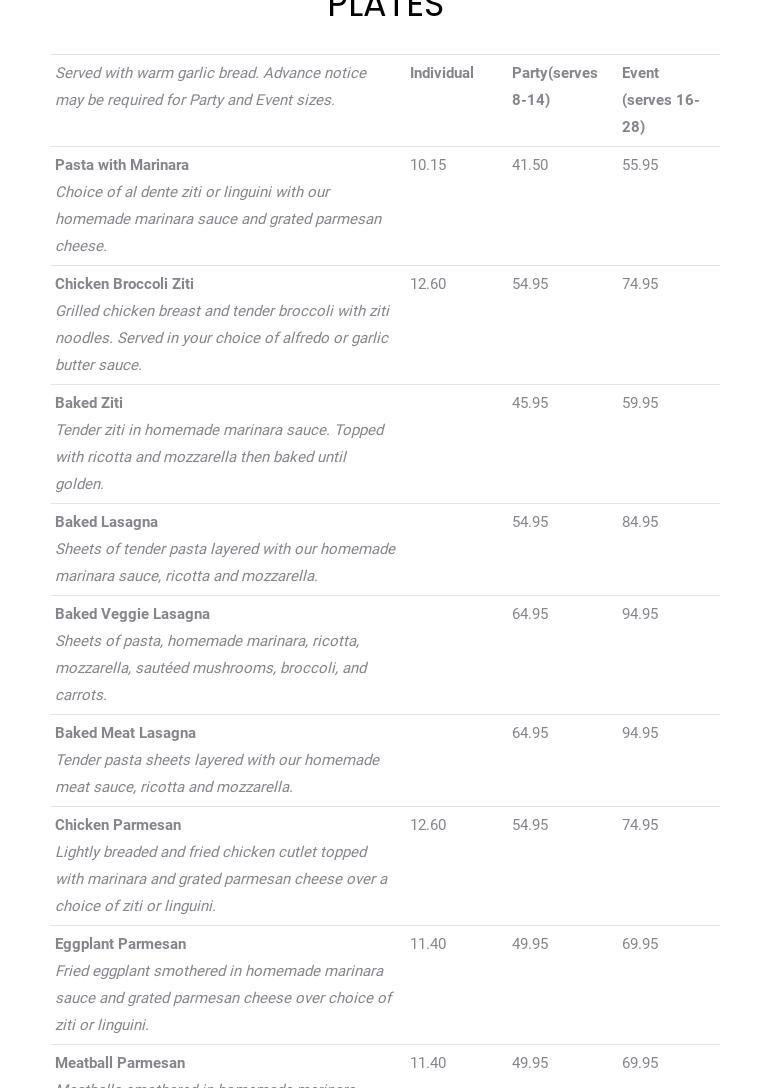Select the 55.95 Event price
The image size is (770, 1088).
coord(640,165)
